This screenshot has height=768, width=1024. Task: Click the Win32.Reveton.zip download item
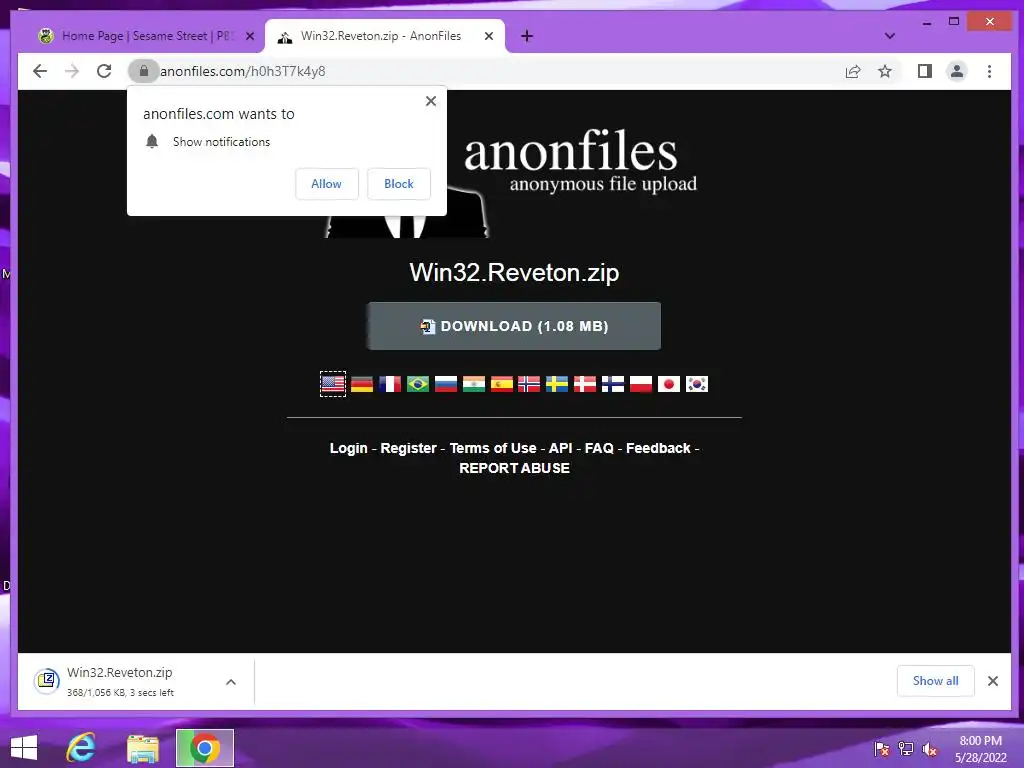pos(121,681)
